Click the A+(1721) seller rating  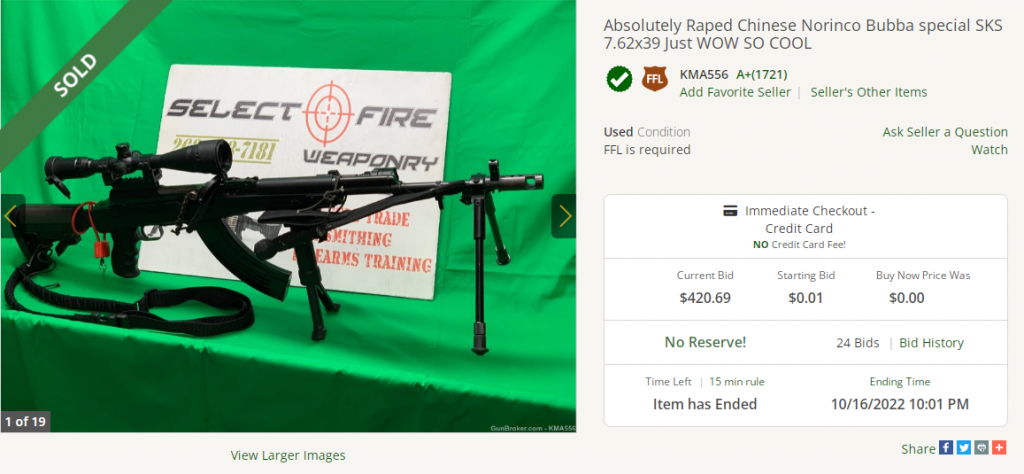click(761, 74)
